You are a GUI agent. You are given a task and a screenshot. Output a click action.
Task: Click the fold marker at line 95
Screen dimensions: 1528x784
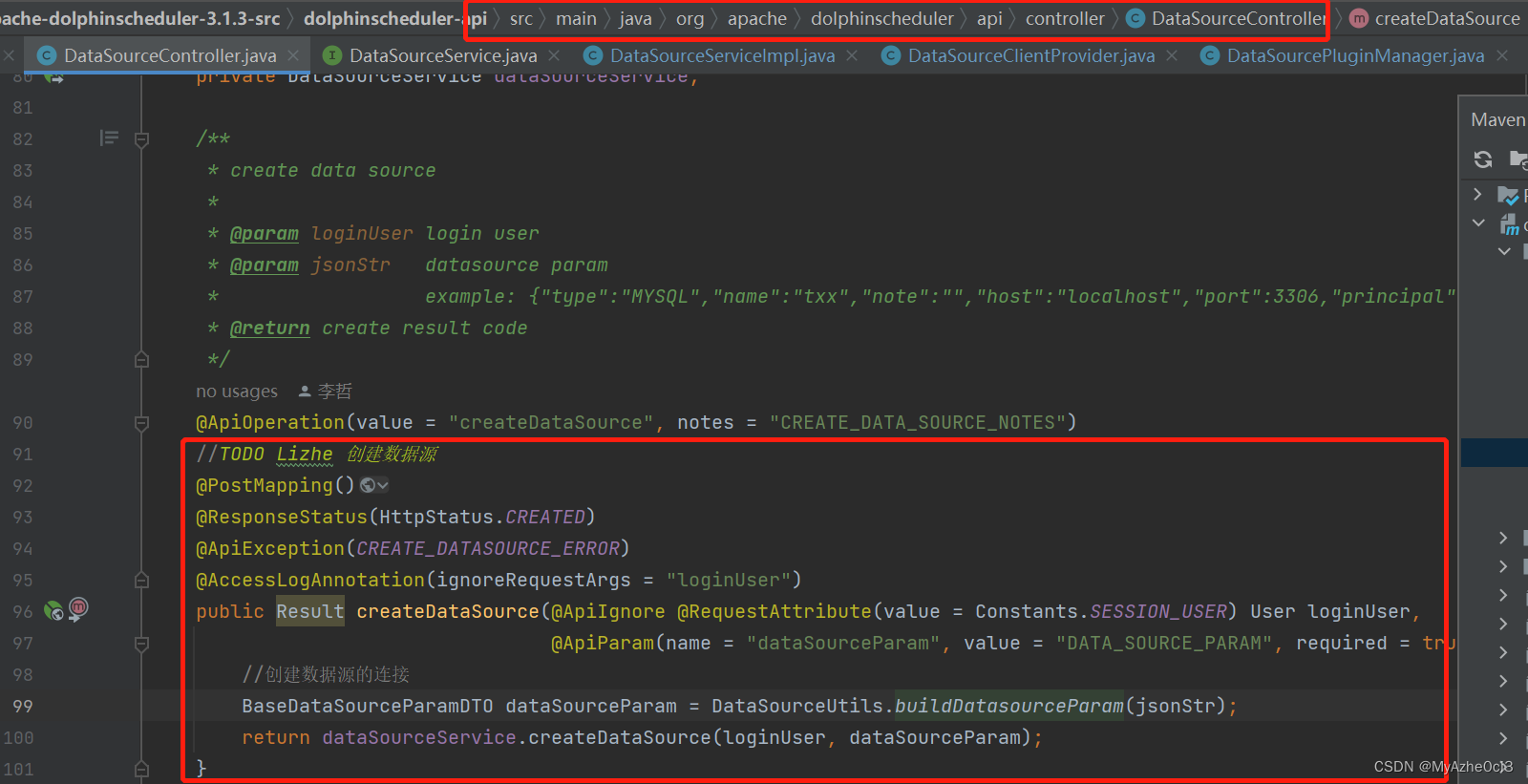tap(141, 581)
